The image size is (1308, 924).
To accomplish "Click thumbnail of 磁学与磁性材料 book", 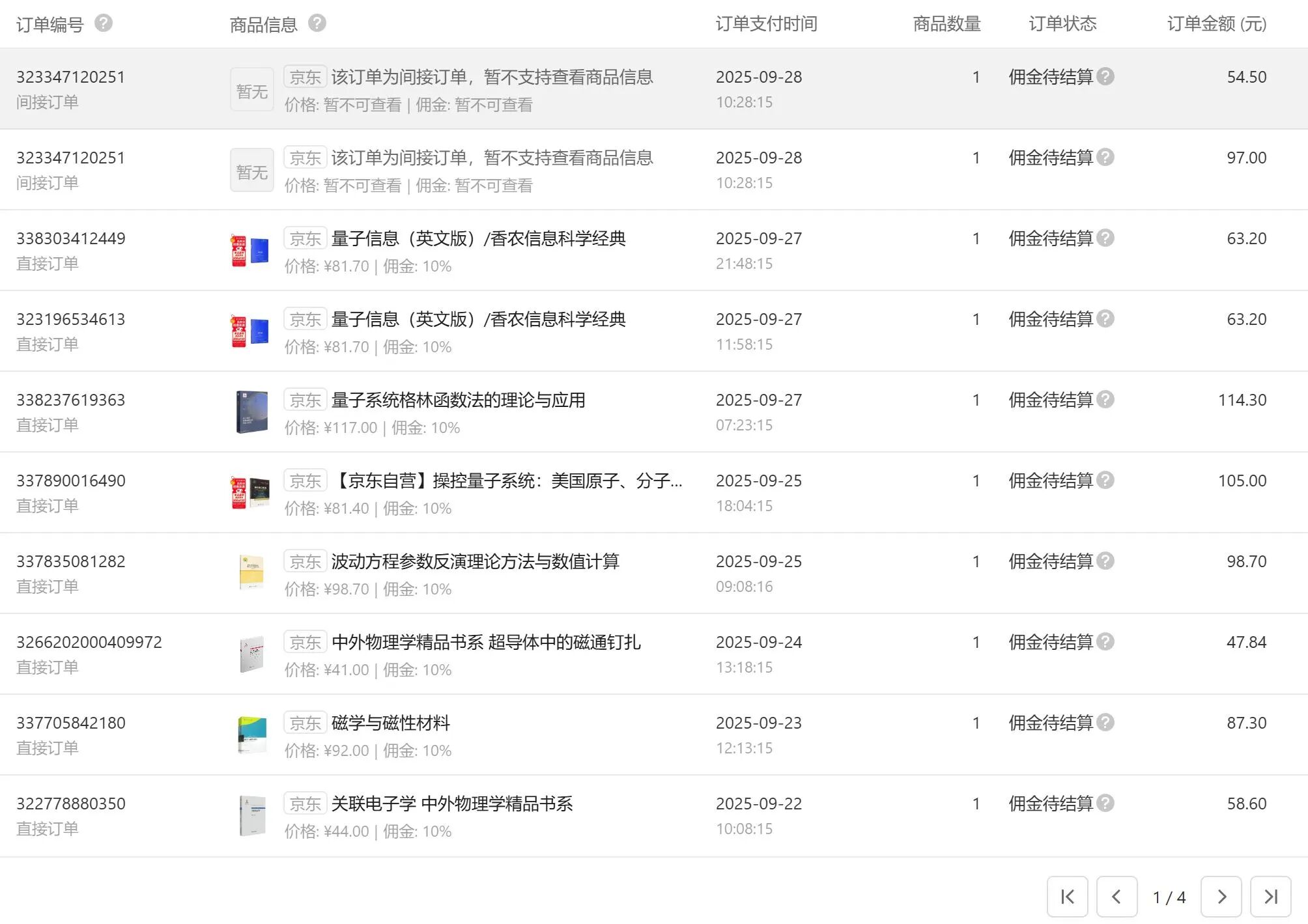I will [252, 735].
